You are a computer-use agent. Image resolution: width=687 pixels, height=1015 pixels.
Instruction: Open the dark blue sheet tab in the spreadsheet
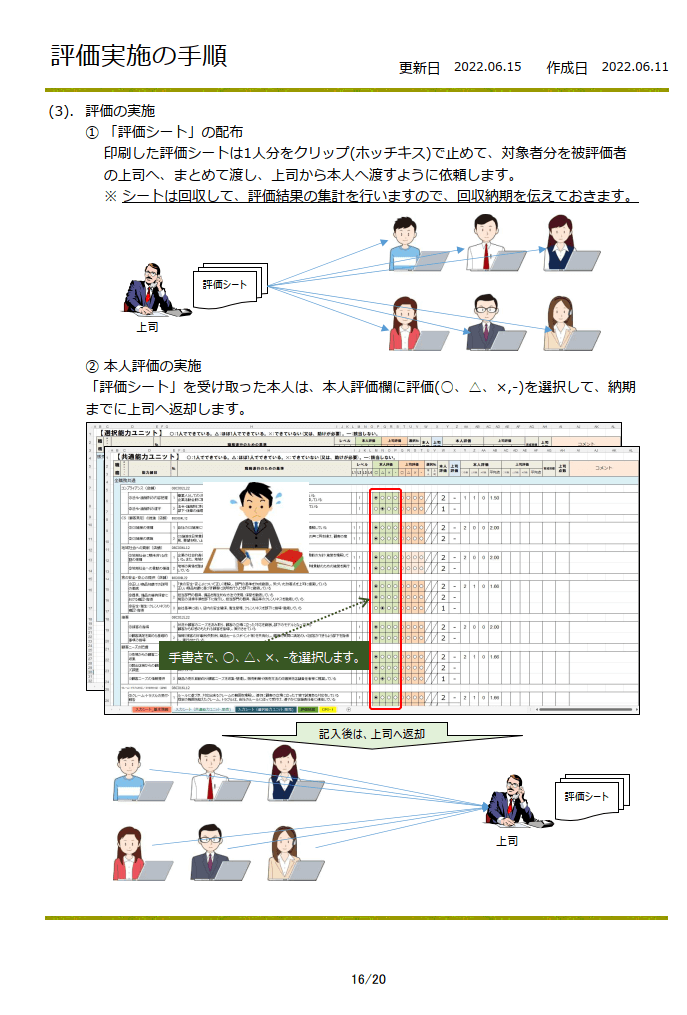266,709
